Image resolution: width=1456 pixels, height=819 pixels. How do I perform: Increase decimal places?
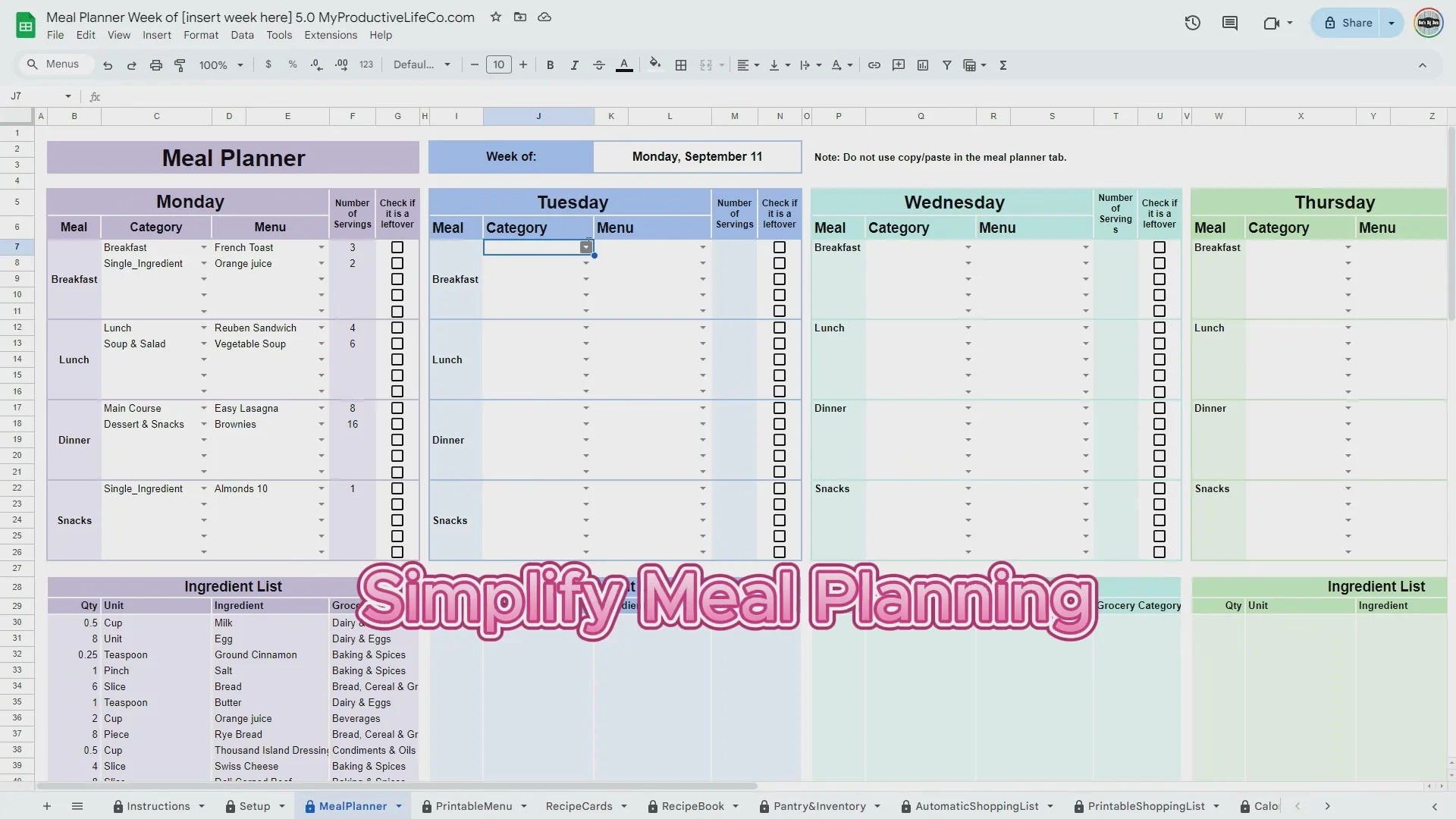(x=340, y=65)
